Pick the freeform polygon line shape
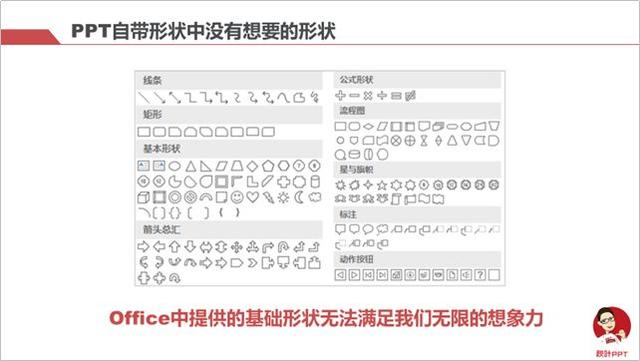 pyautogui.click(x=299, y=97)
